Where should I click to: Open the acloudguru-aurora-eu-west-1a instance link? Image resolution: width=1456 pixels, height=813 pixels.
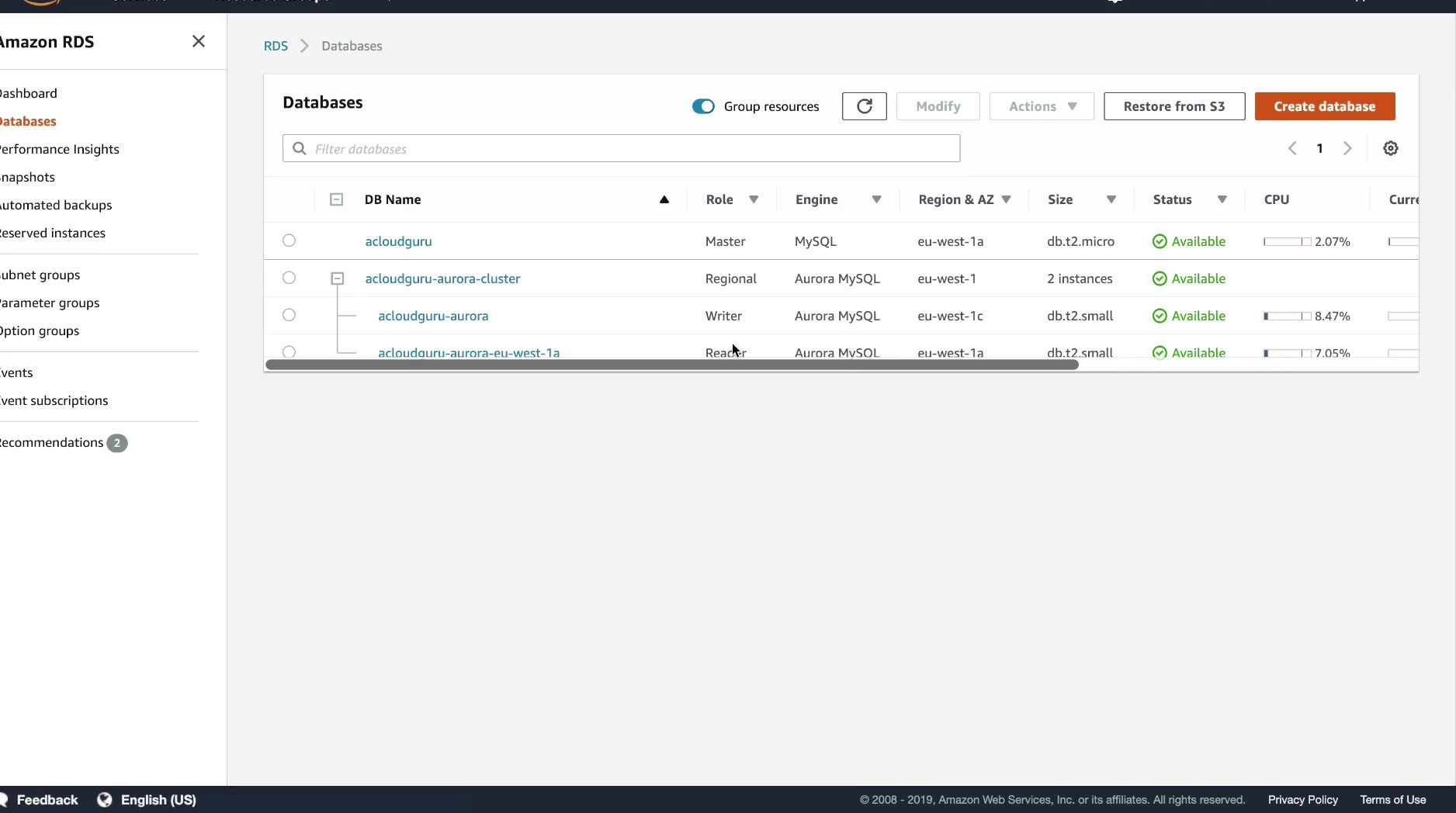(469, 352)
